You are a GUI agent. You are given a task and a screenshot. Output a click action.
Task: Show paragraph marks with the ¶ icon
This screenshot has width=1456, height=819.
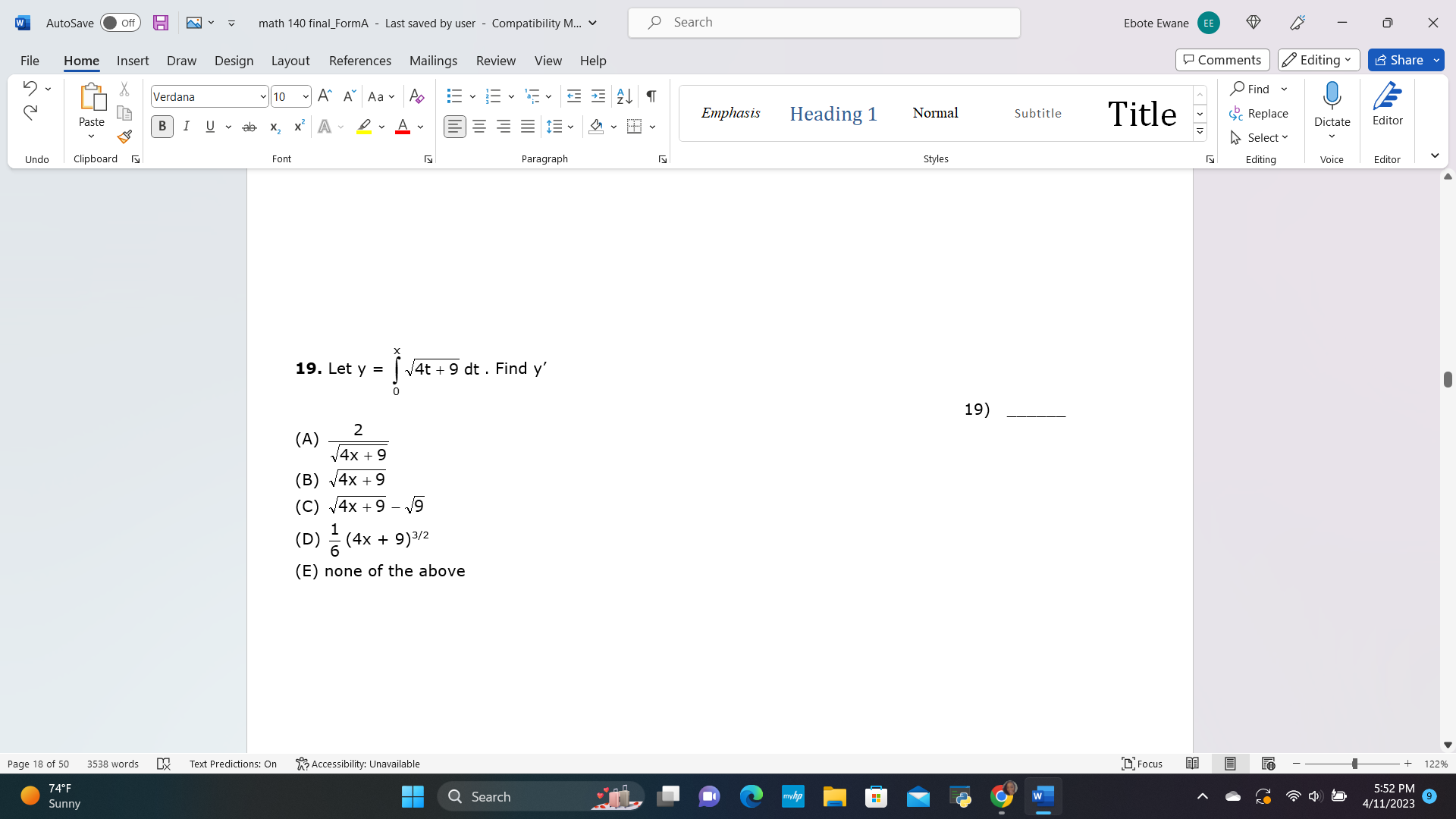[x=651, y=96]
